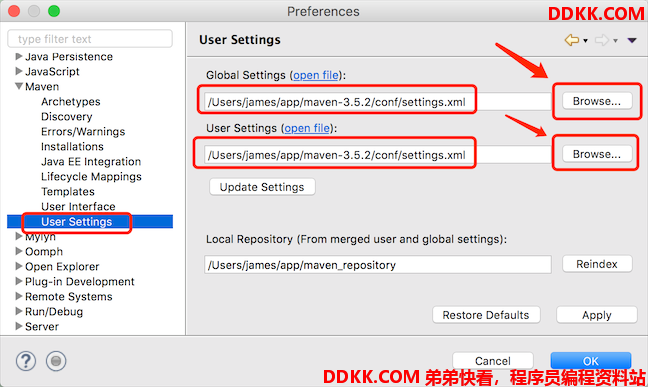Expand the Server tree node

click(x=19, y=326)
